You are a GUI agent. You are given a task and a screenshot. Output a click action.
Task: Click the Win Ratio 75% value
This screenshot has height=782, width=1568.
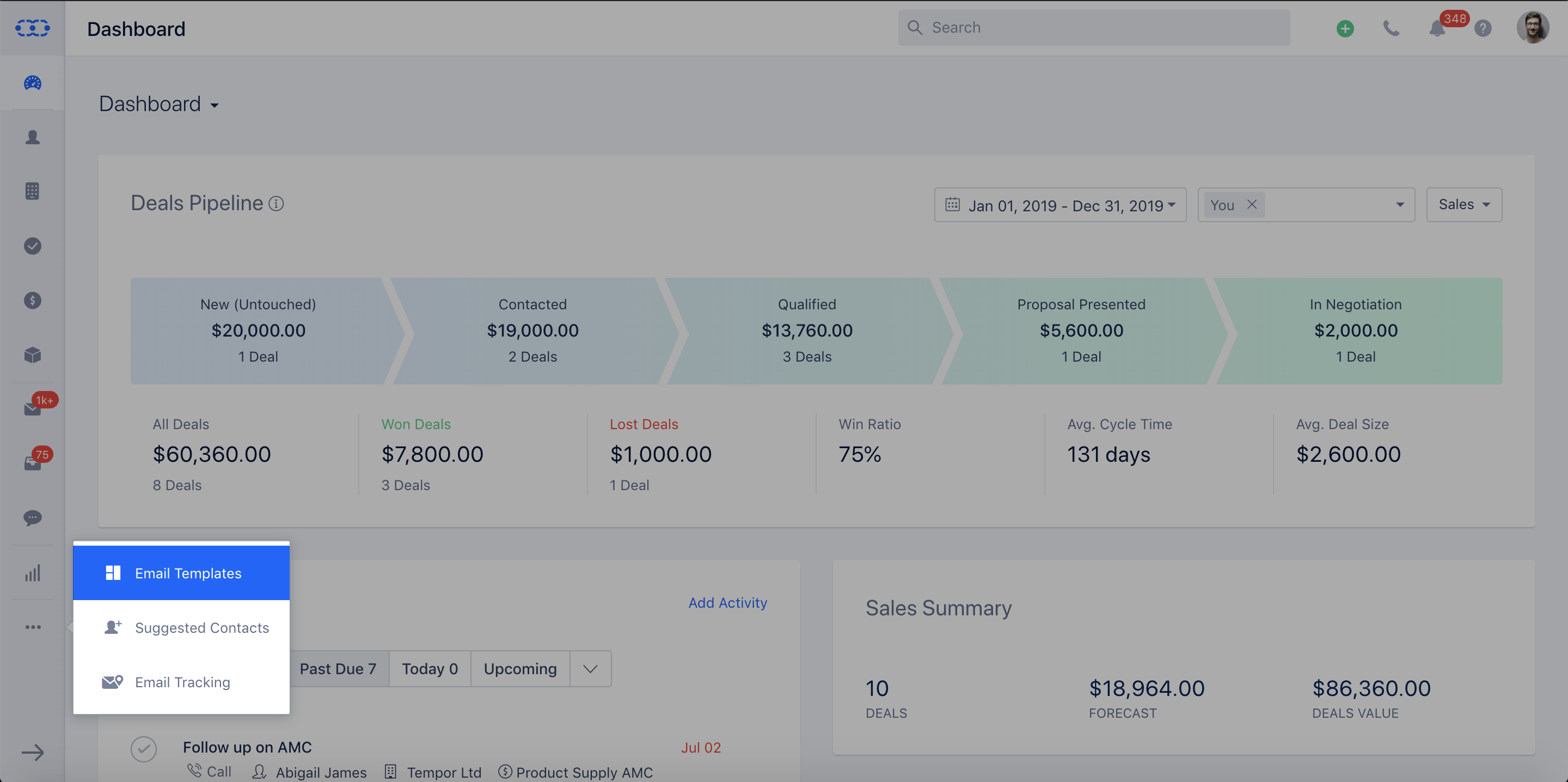point(860,454)
